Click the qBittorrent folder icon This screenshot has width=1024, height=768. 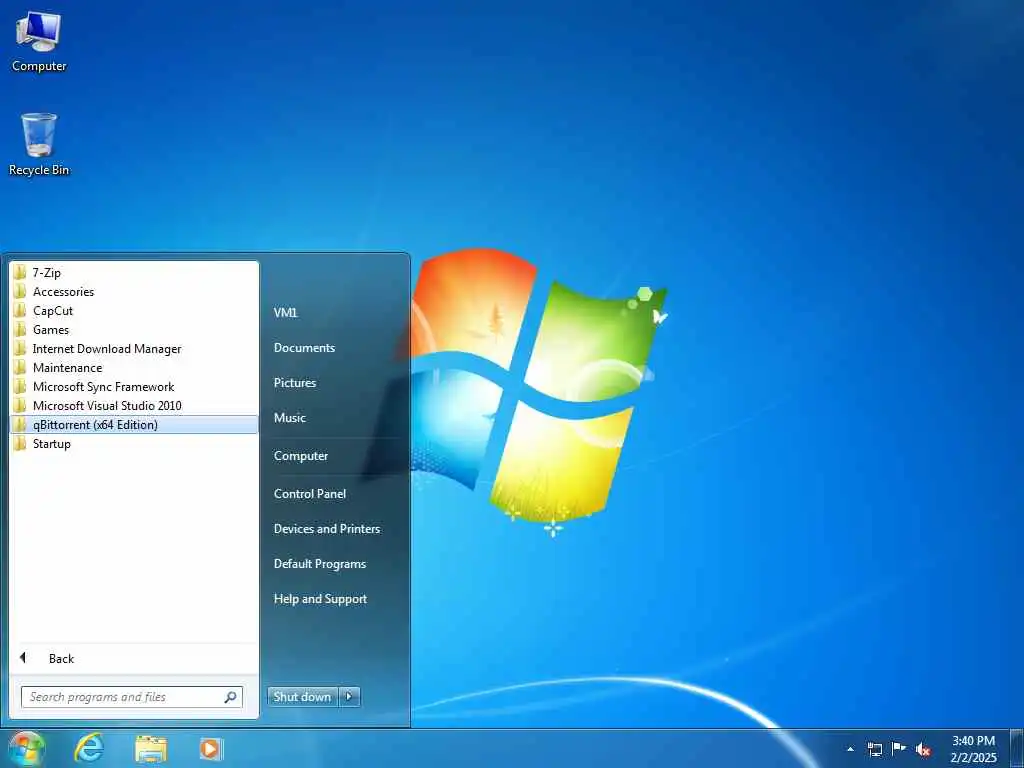pyautogui.click(x=20, y=424)
